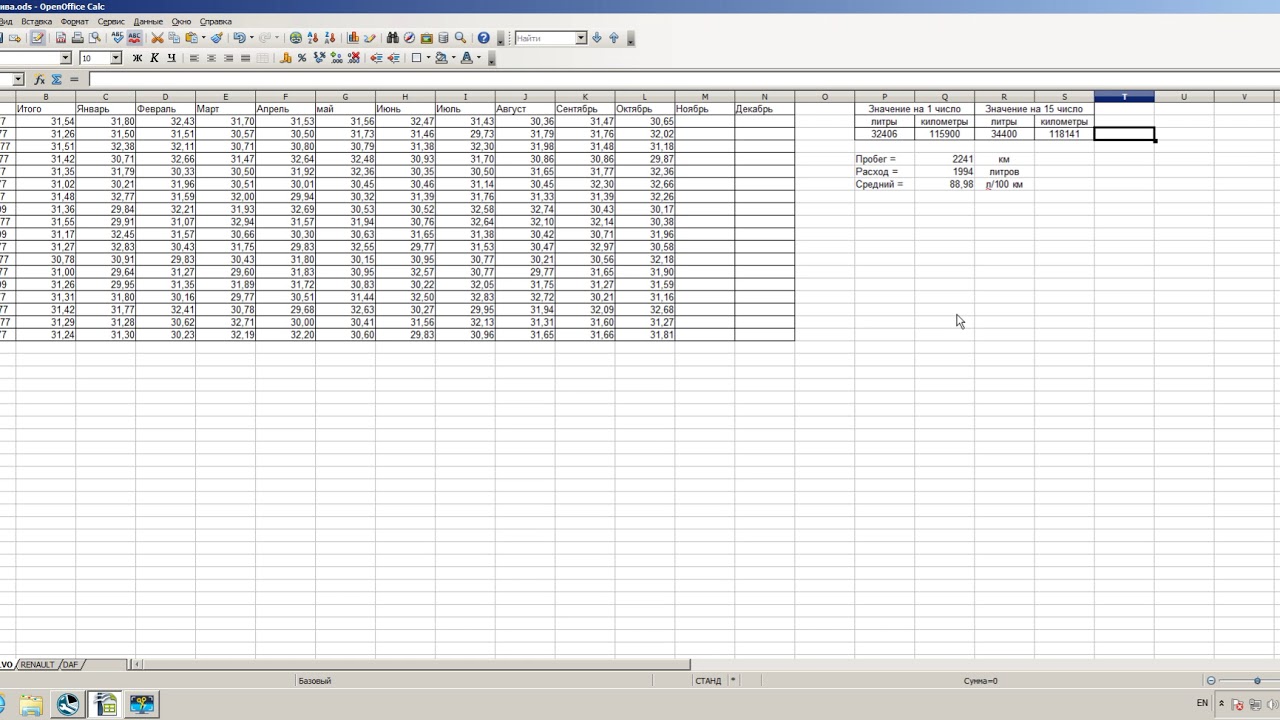The height and width of the screenshot is (720, 1280).
Task: Switch to RENAULT sheet tab
Action: [x=38, y=664]
